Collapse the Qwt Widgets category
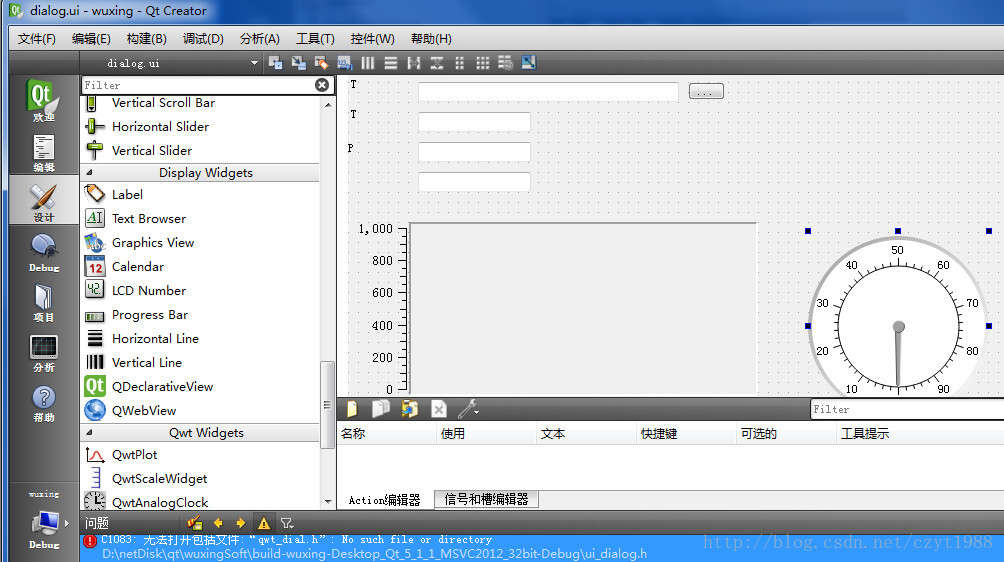Screen dimensions: 1004x562 pyautogui.click(x=89, y=433)
